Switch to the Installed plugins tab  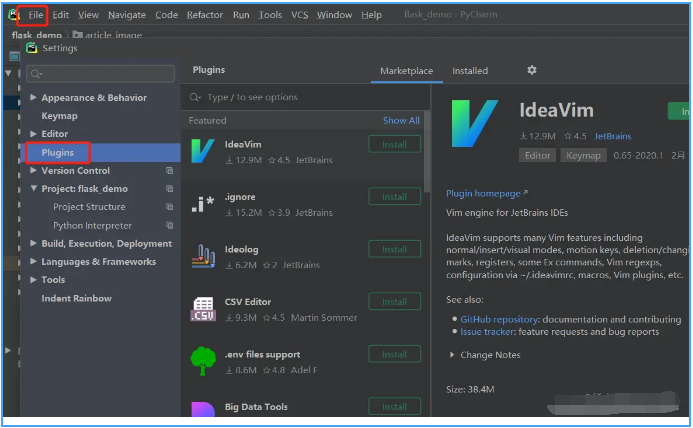(470, 71)
